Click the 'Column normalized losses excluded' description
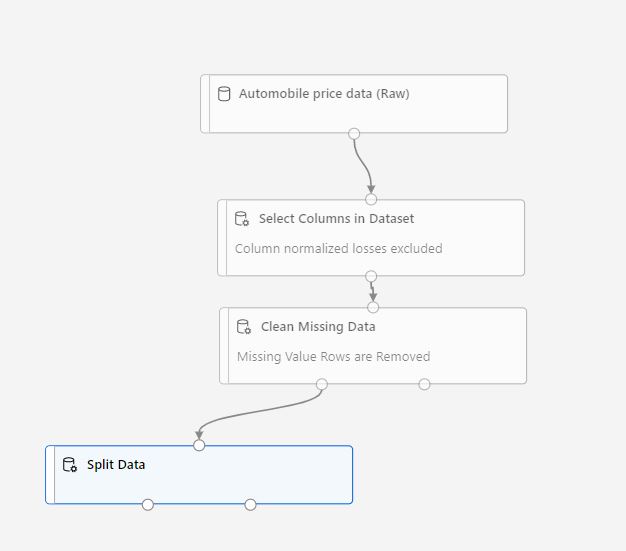Image resolution: width=626 pixels, height=551 pixels. (338, 249)
